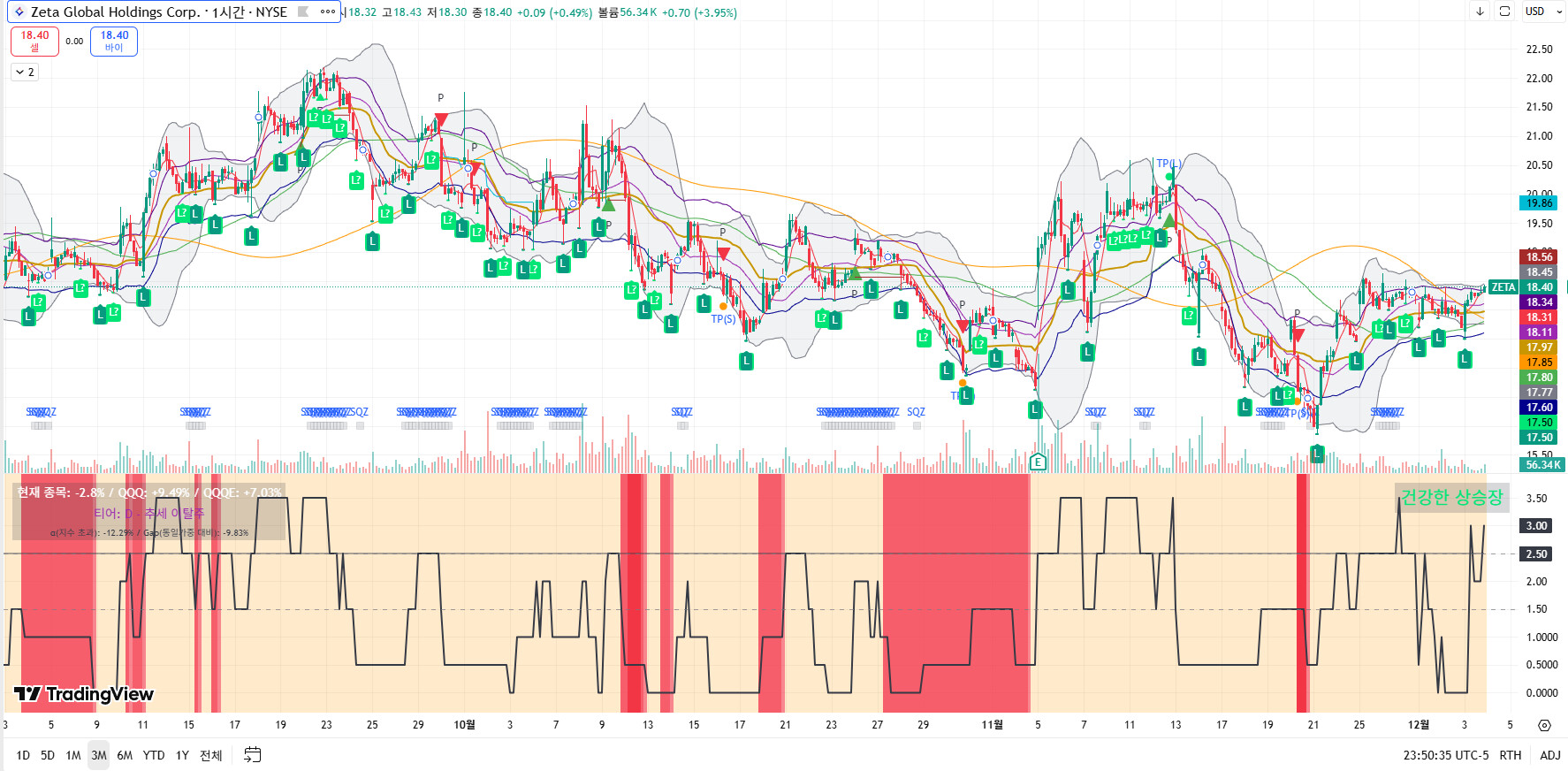Click the 18.40 바이 buy button
The width and height of the screenshot is (1568, 771).
[x=114, y=42]
